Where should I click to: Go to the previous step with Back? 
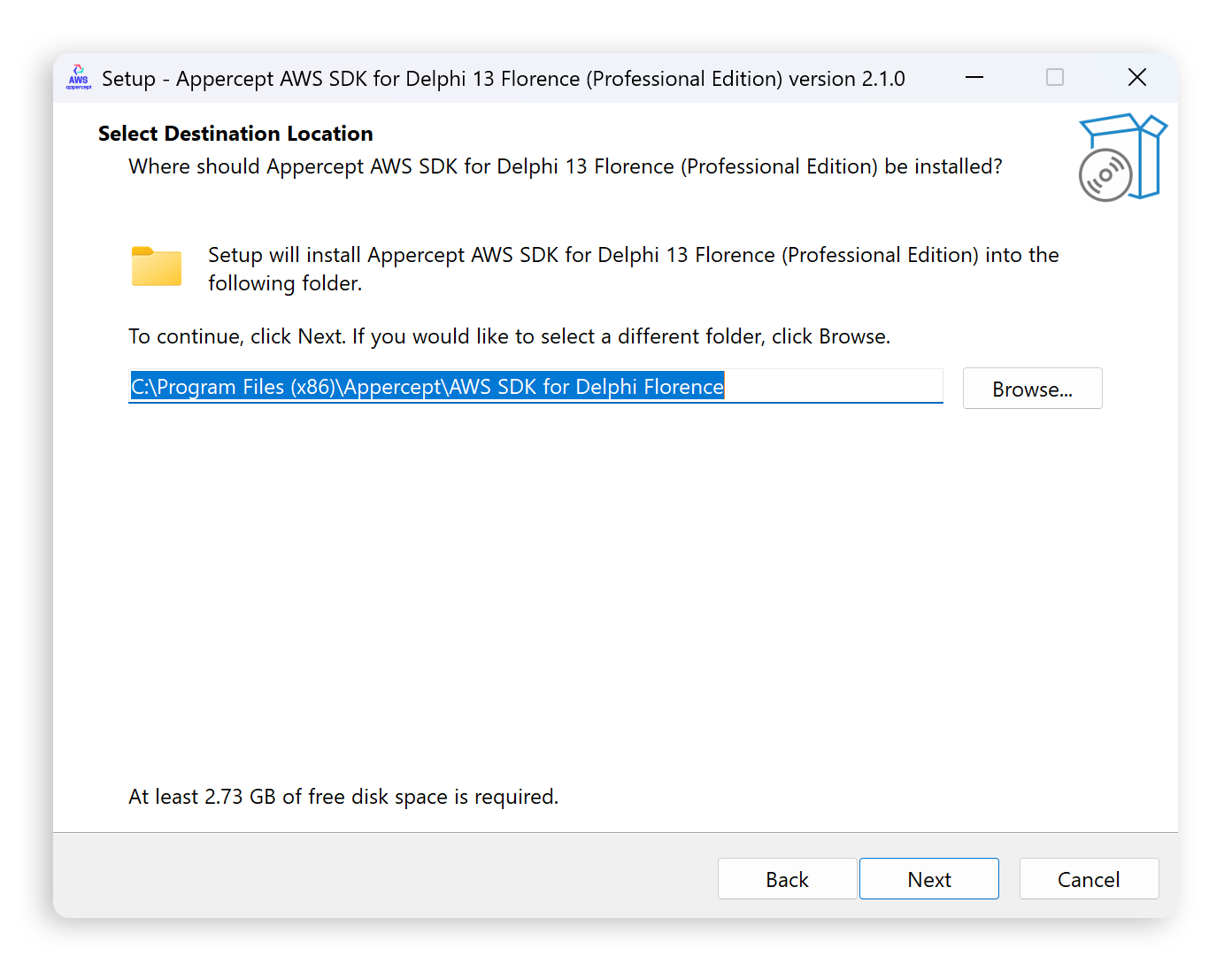coord(787,879)
